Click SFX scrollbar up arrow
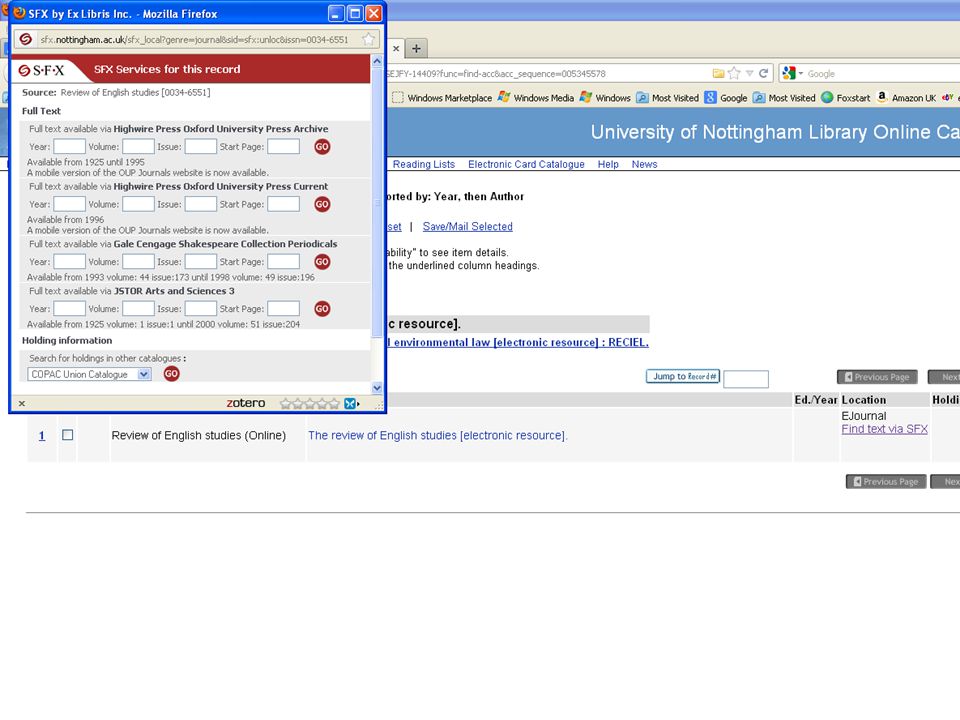 pyautogui.click(x=377, y=61)
